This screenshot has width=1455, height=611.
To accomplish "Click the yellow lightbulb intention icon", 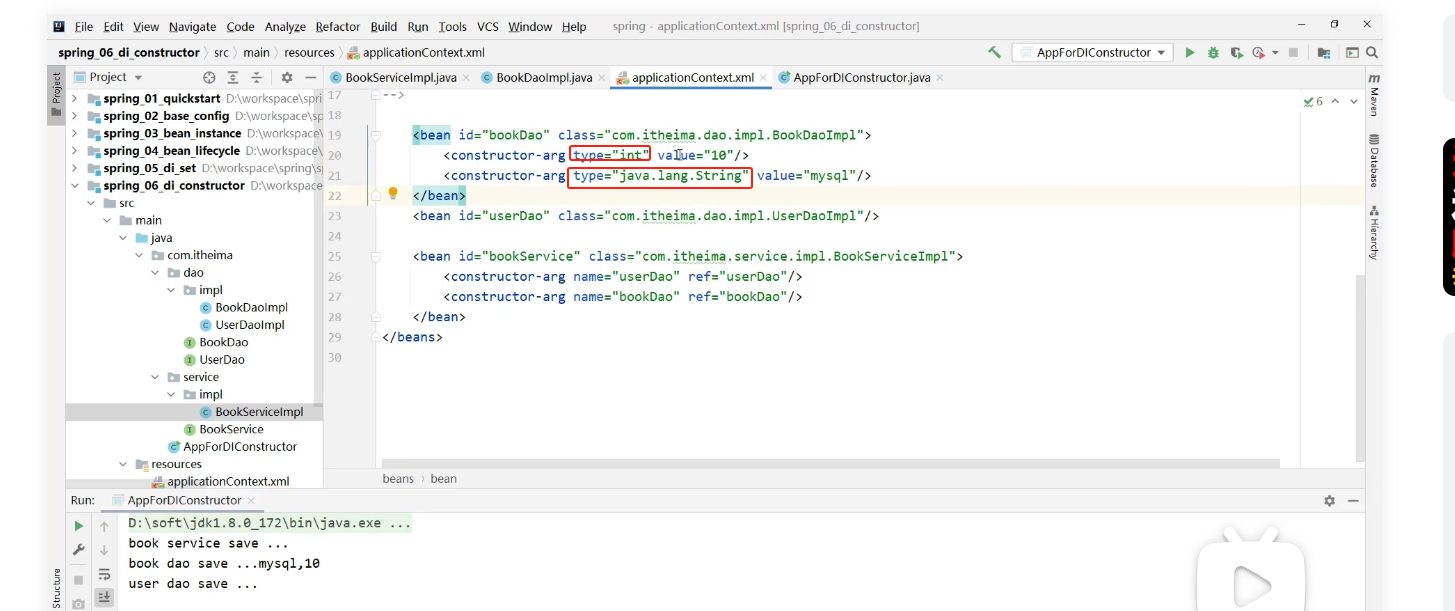I will (393, 193).
